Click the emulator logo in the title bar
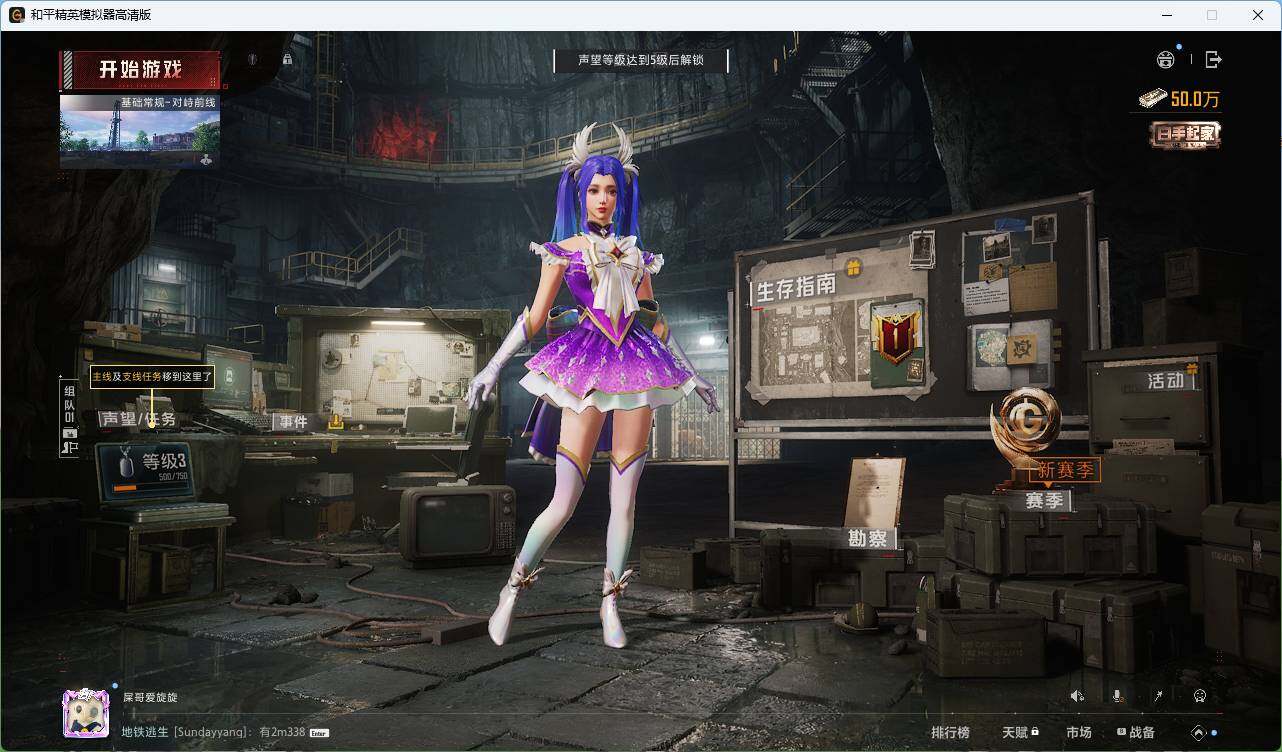Image resolution: width=1282 pixels, height=752 pixels. (16, 15)
